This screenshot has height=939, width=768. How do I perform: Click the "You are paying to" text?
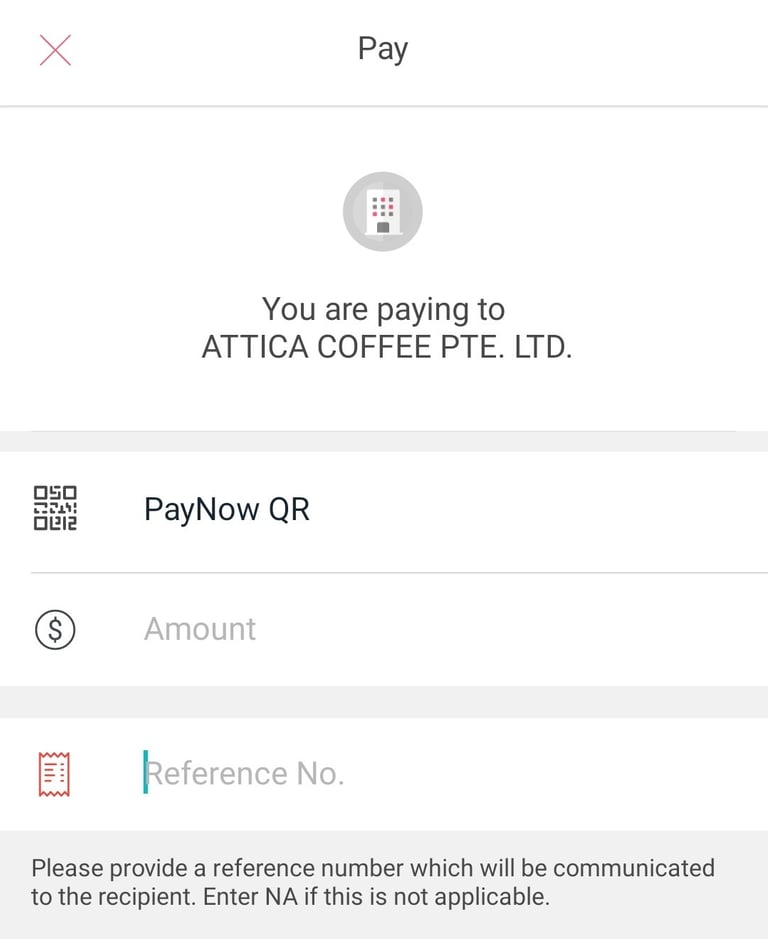[383, 309]
